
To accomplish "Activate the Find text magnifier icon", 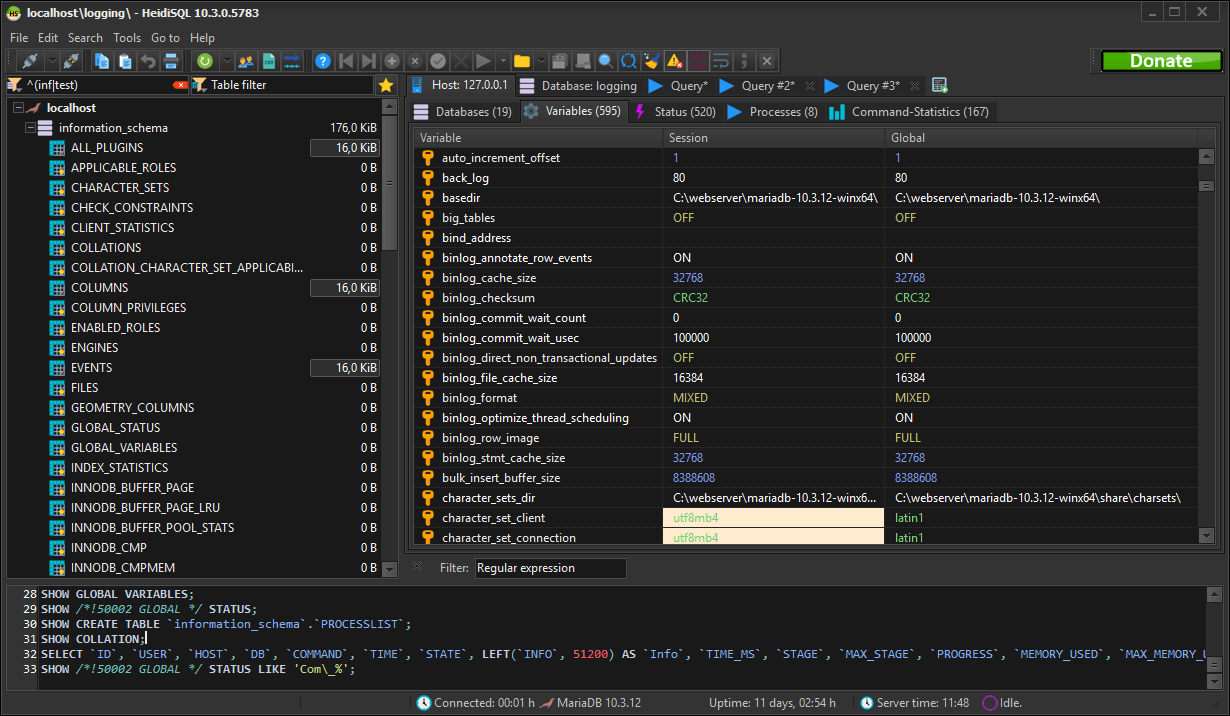I will [605, 61].
